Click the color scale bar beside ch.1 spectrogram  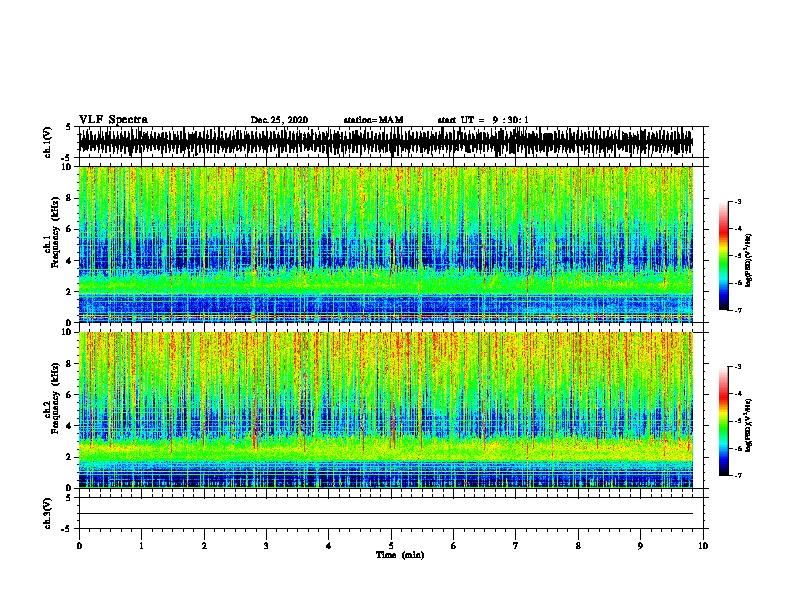(723, 256)
